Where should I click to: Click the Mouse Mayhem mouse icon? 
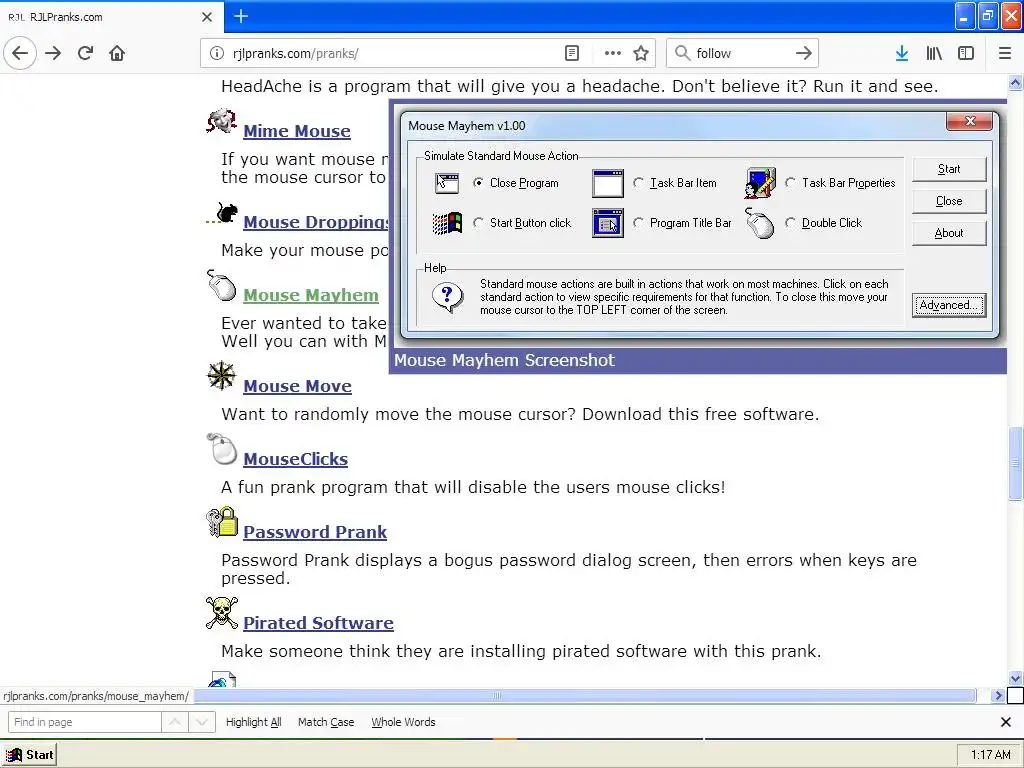click(x=221, y=285)
